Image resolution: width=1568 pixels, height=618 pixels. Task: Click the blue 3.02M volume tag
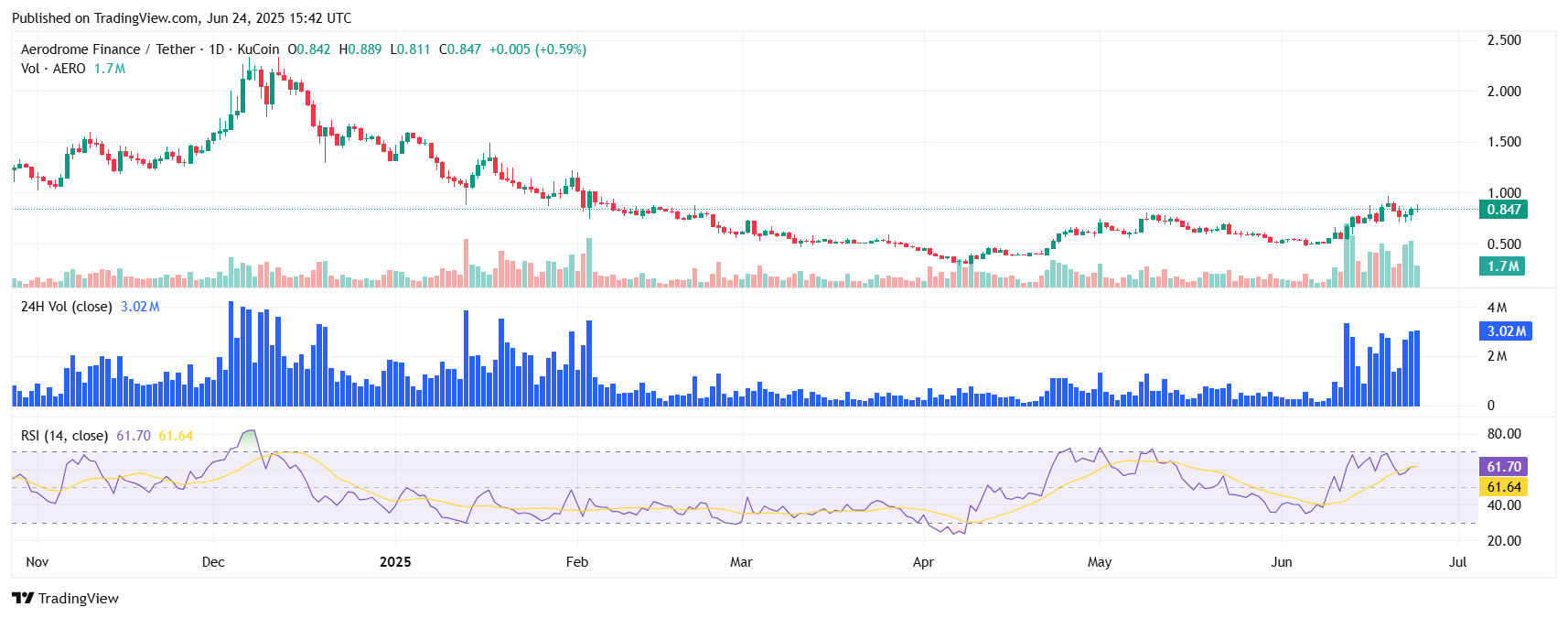pyautogui.click(x=1505, y=331)
